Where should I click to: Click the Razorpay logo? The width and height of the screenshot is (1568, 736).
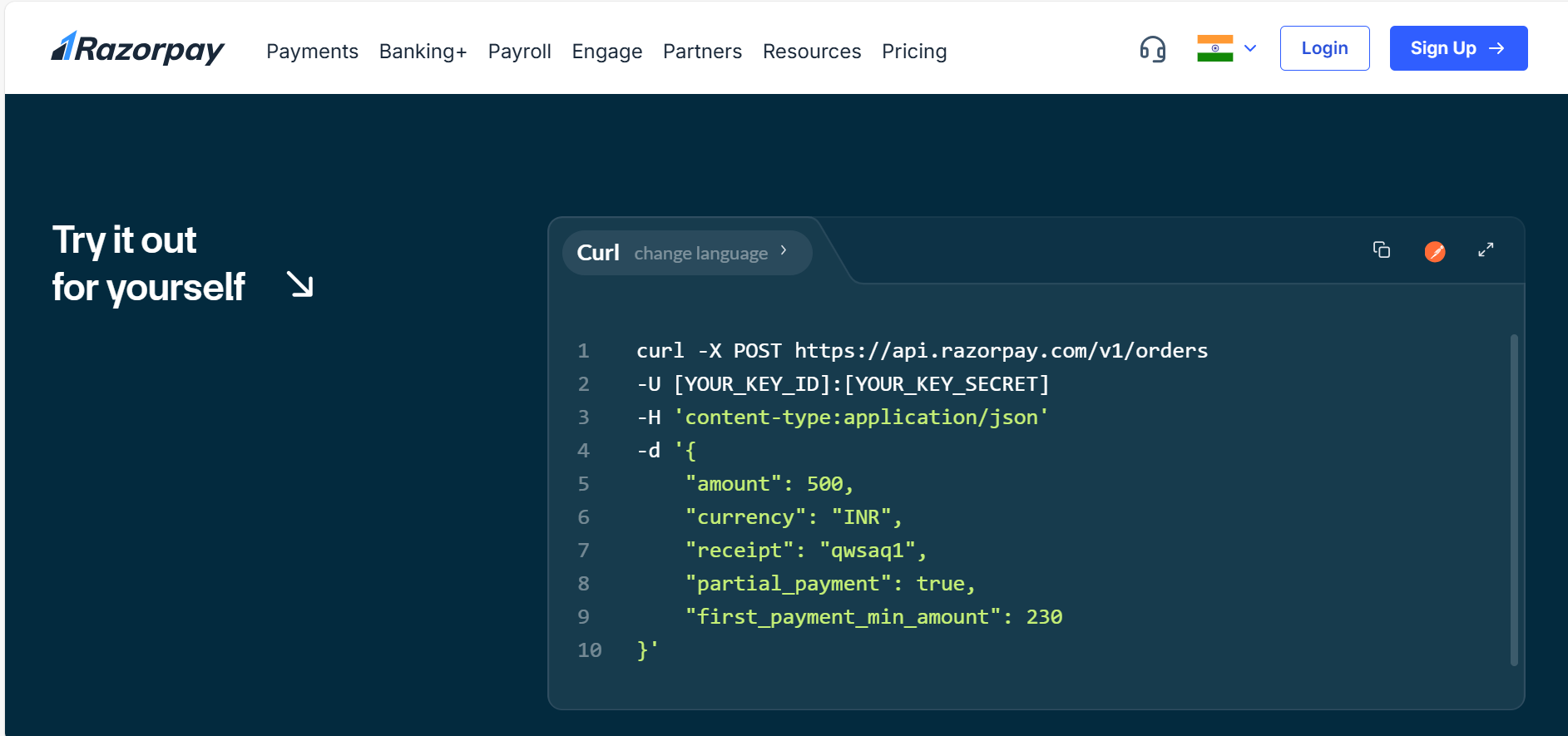click(x=138, y=48)
